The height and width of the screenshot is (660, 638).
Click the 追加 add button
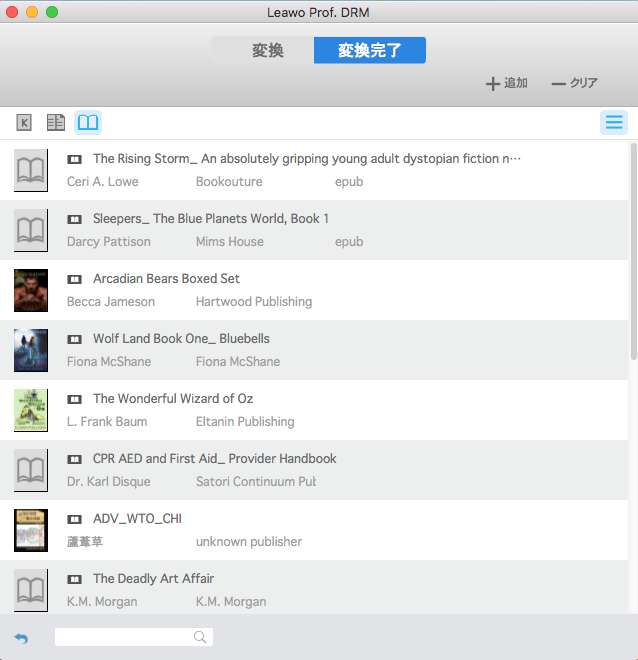click(x=507, y=83)
